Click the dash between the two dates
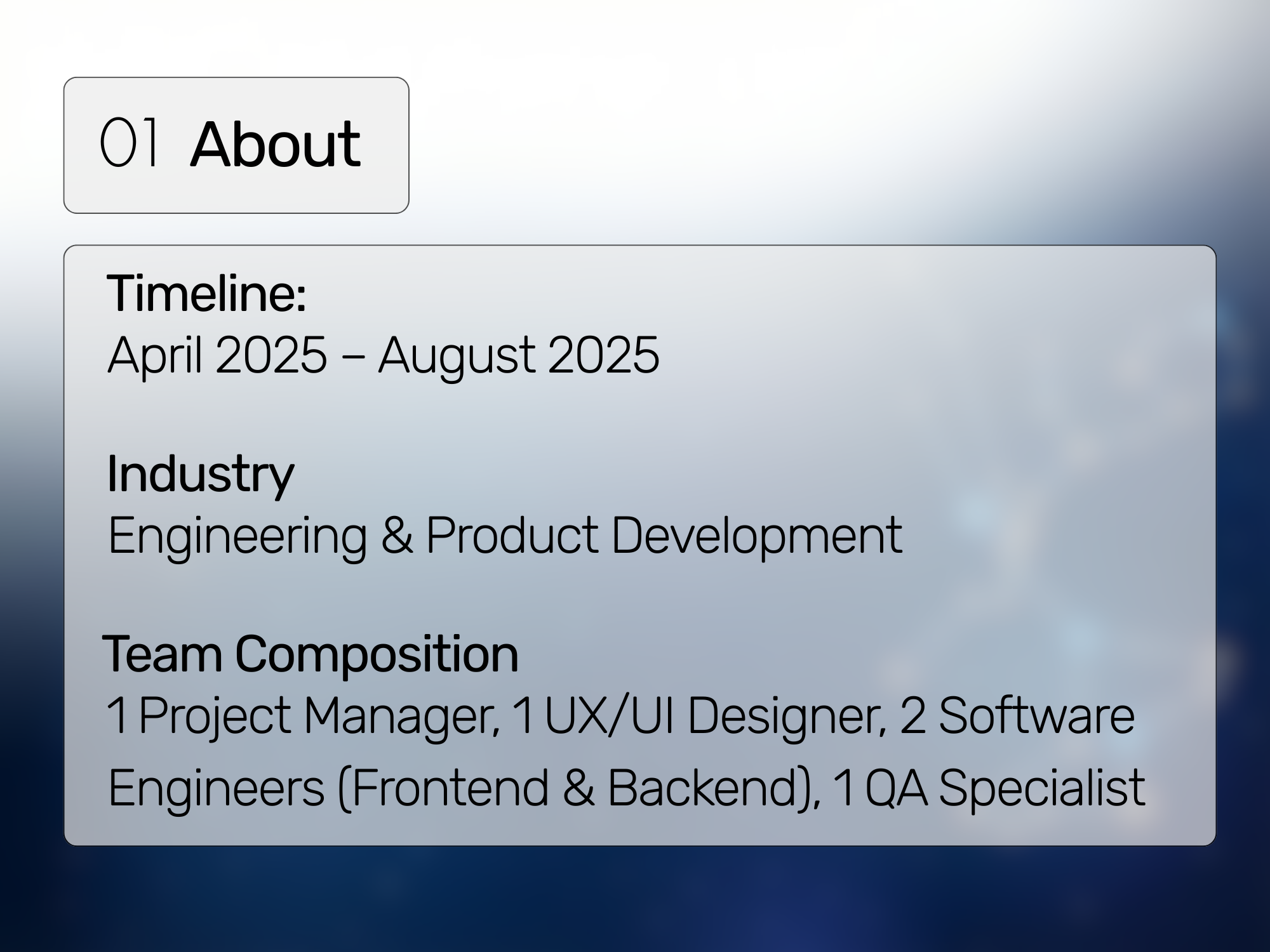The width and height of the screenshot is (1270, 952). [x=352, y=355]
